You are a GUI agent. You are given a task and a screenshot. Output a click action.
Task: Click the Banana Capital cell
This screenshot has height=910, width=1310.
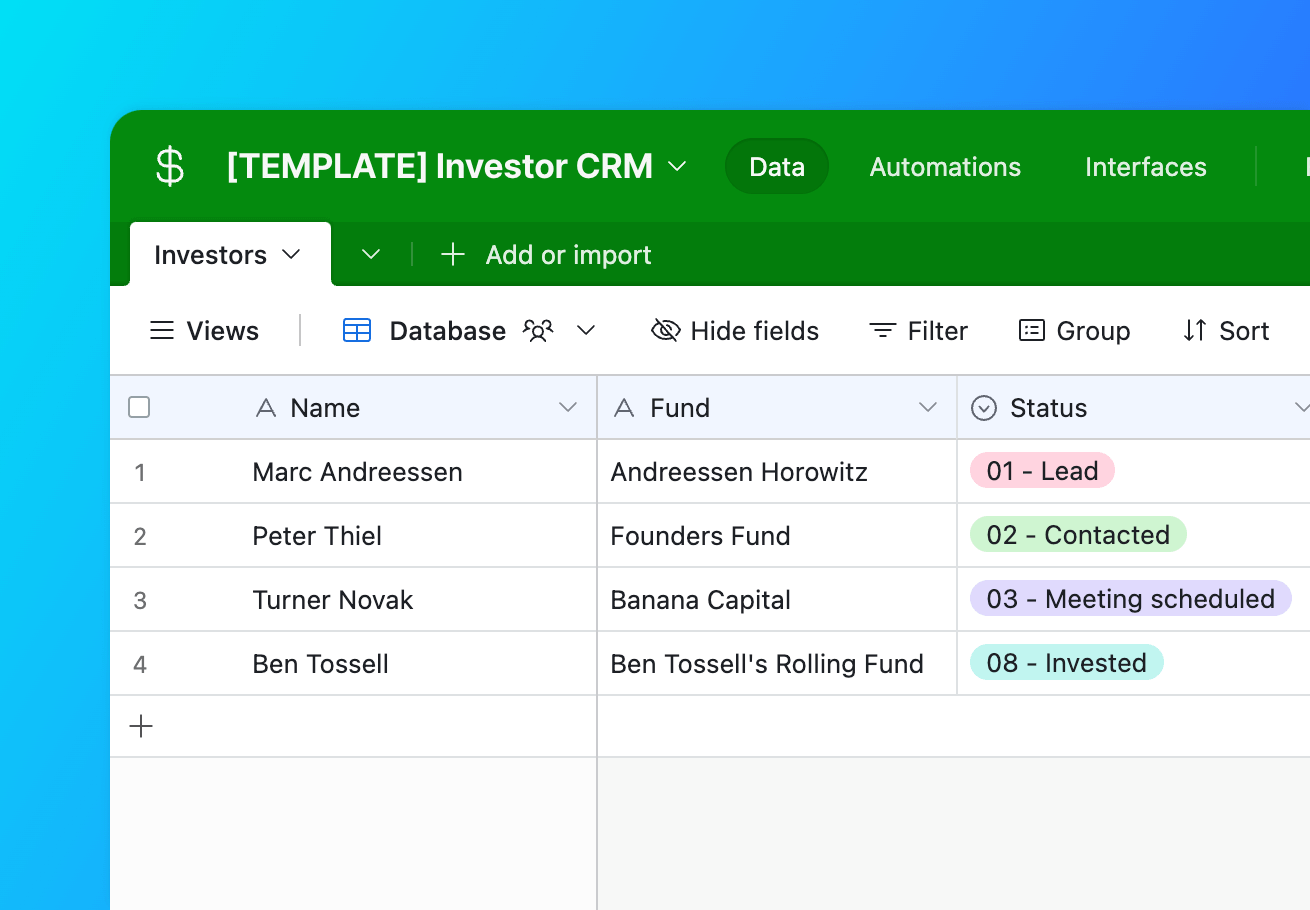pyautogui.click(x=777, y=600)
